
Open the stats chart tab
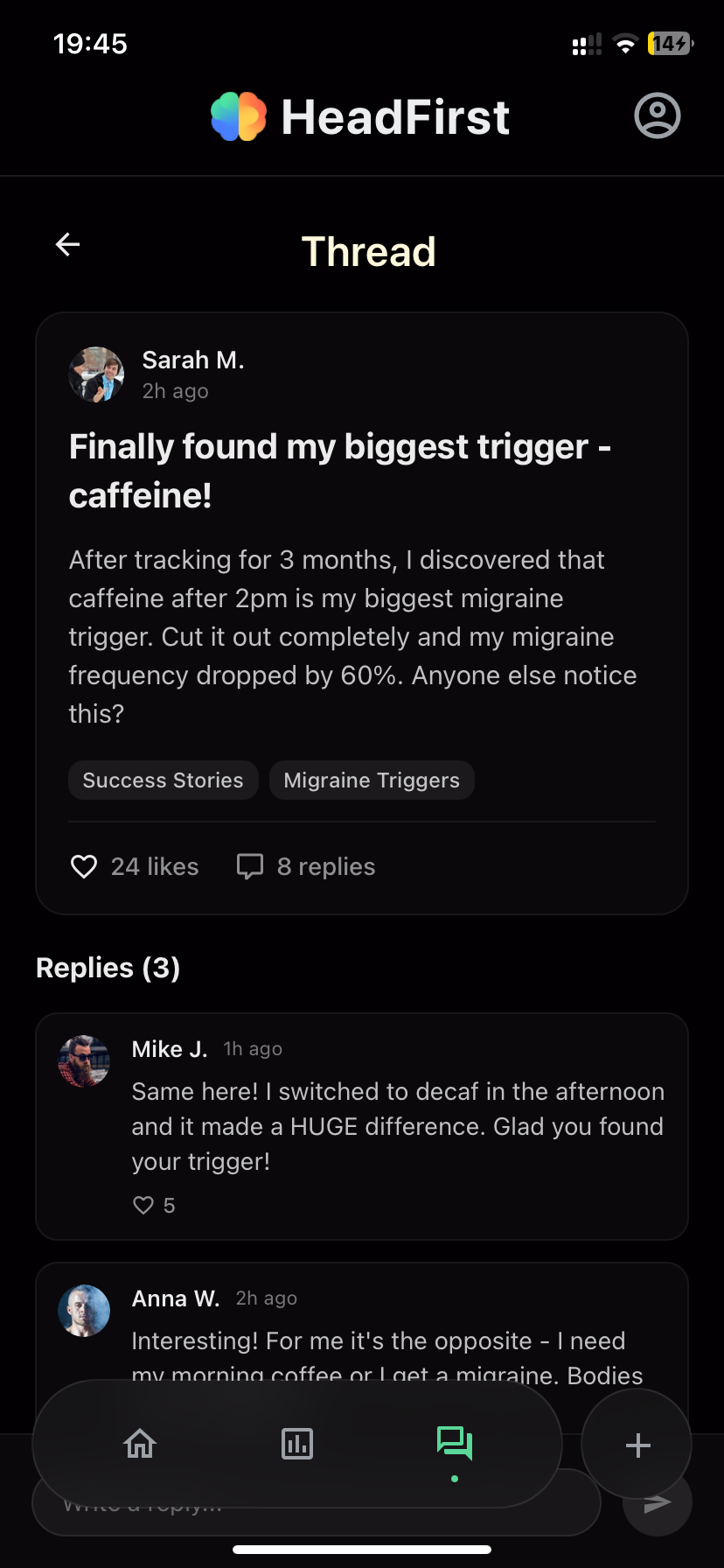(x=297, y=1443)
